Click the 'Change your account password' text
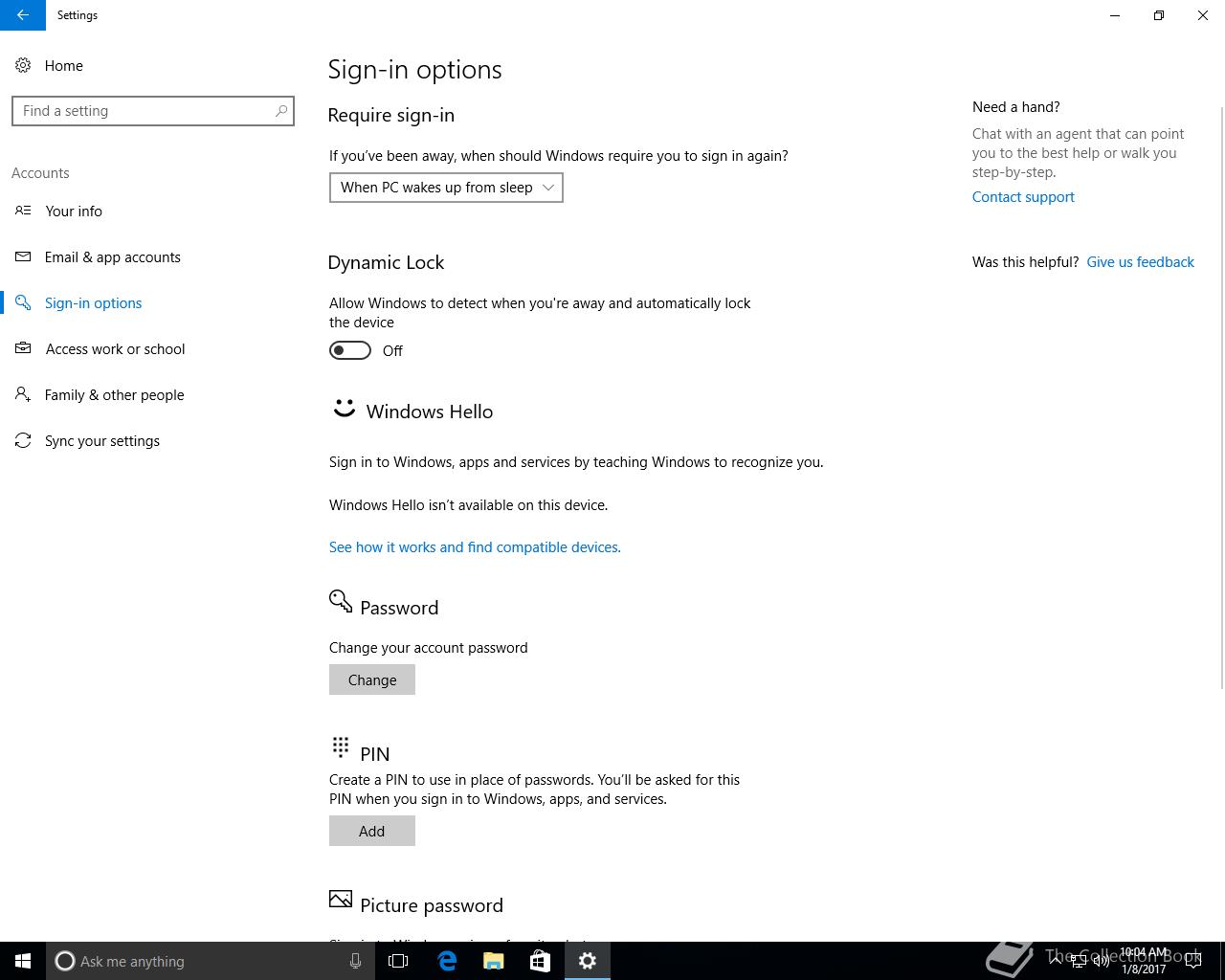Image resolution: width=1225 pixels, height=980 pixels. pos(429,648)
